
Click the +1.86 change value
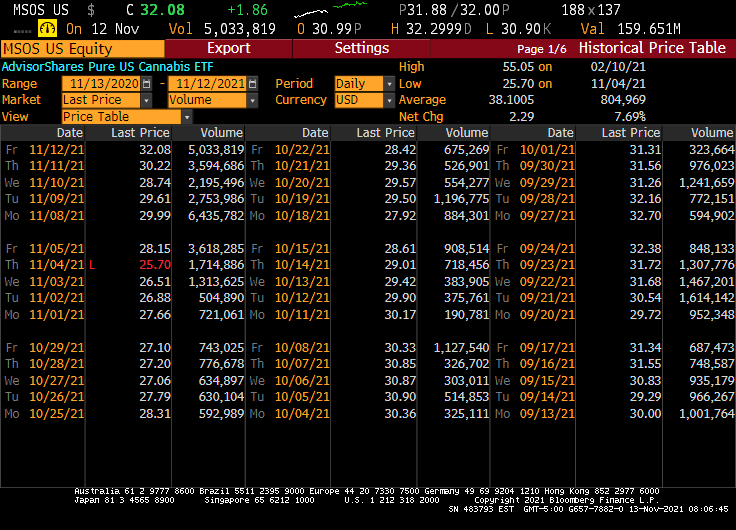coord(247,10)
